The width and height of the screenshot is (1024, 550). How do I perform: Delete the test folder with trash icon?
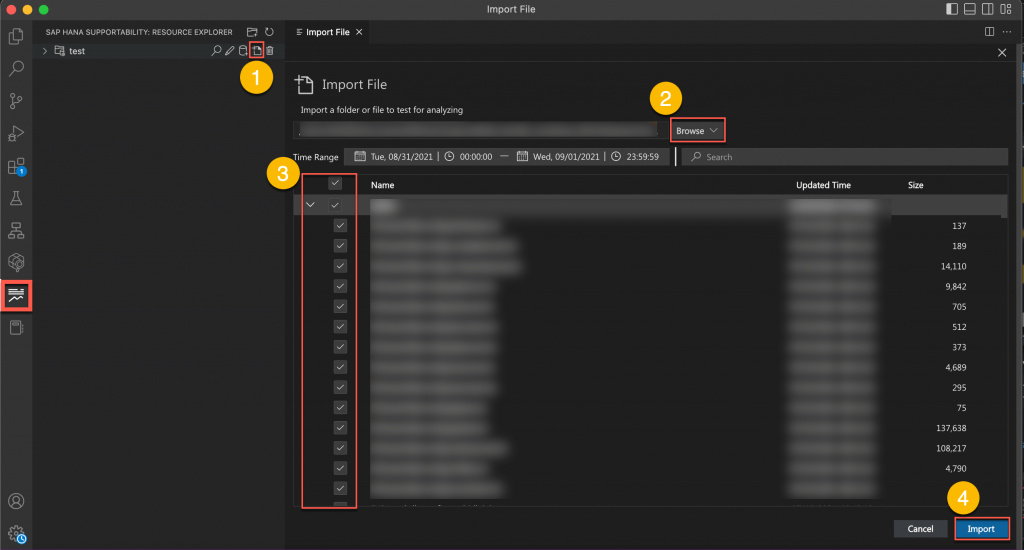tap(270, 50)
